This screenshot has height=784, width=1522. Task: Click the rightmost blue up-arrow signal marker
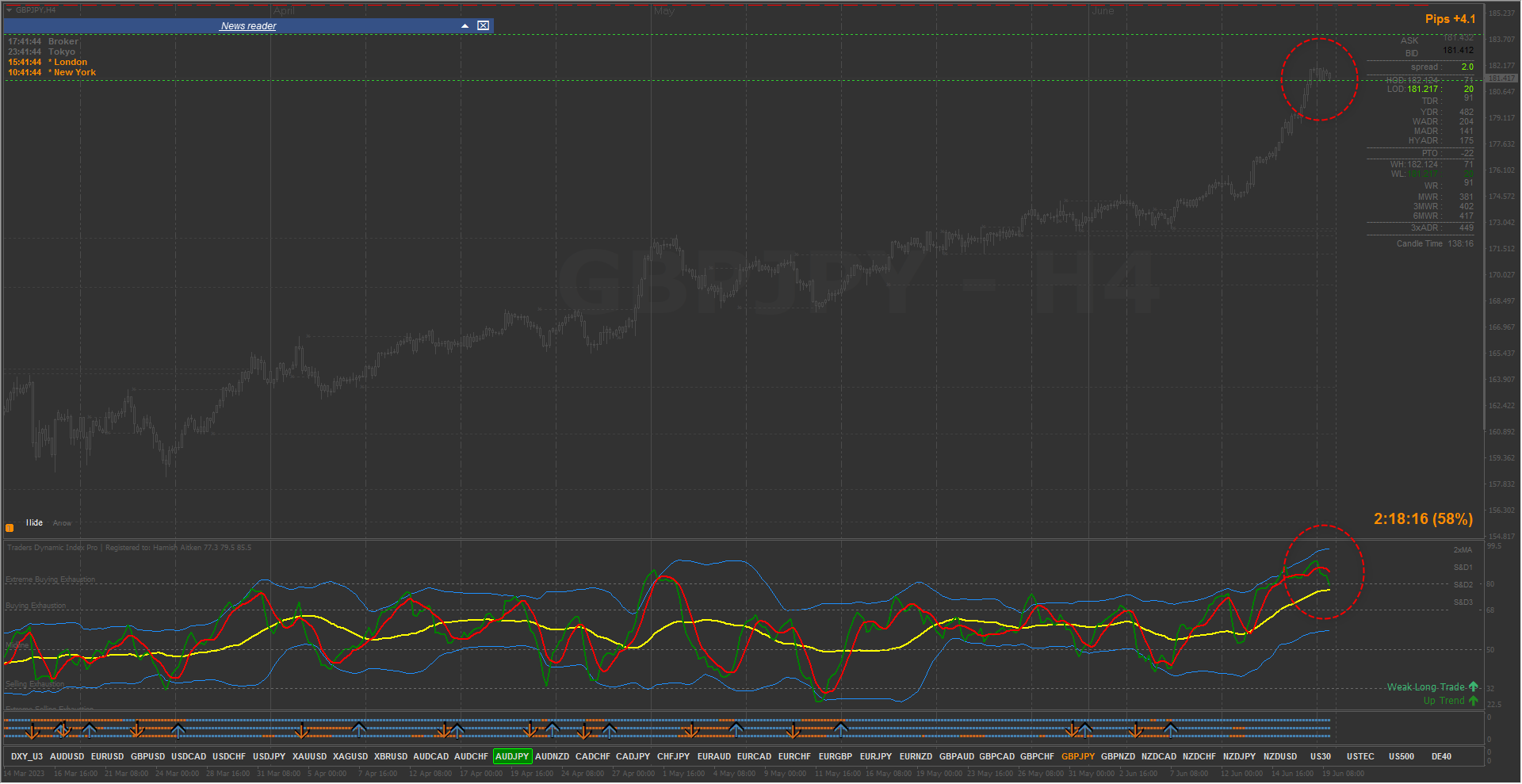click(x=1170, y=729)
